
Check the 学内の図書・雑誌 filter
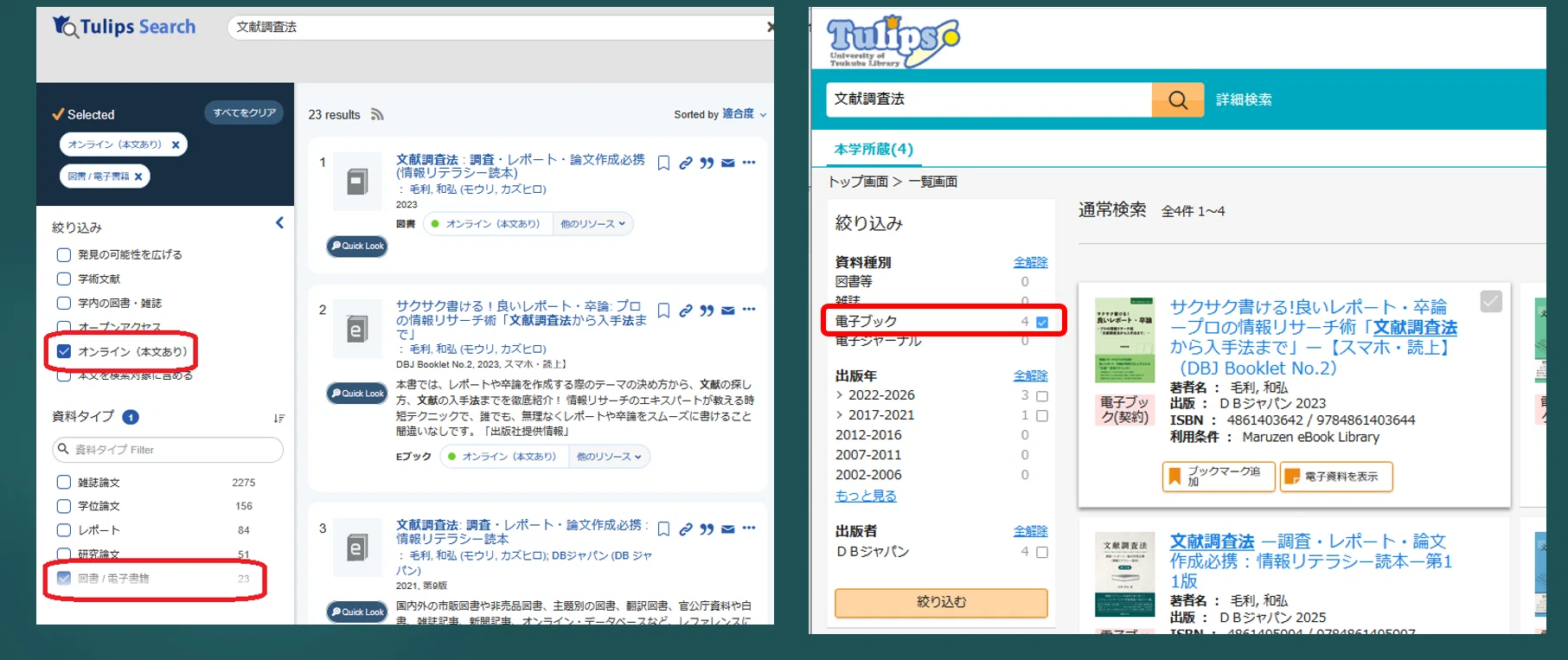(x=63, y=303)
